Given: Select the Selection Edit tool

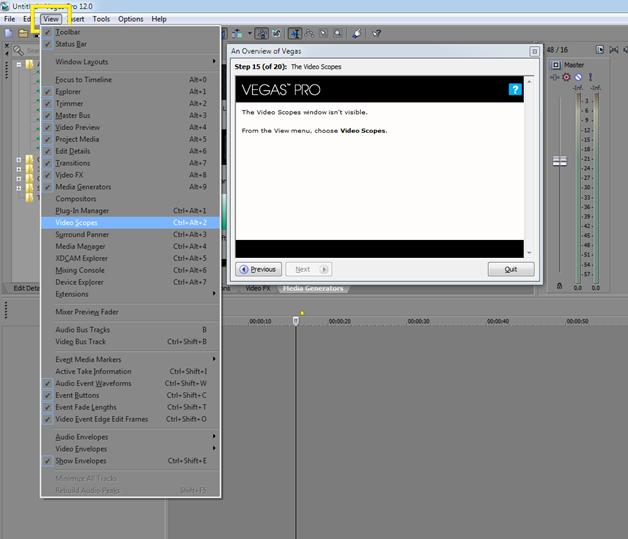Looking at the screenshot, I should tap(324, 34).
